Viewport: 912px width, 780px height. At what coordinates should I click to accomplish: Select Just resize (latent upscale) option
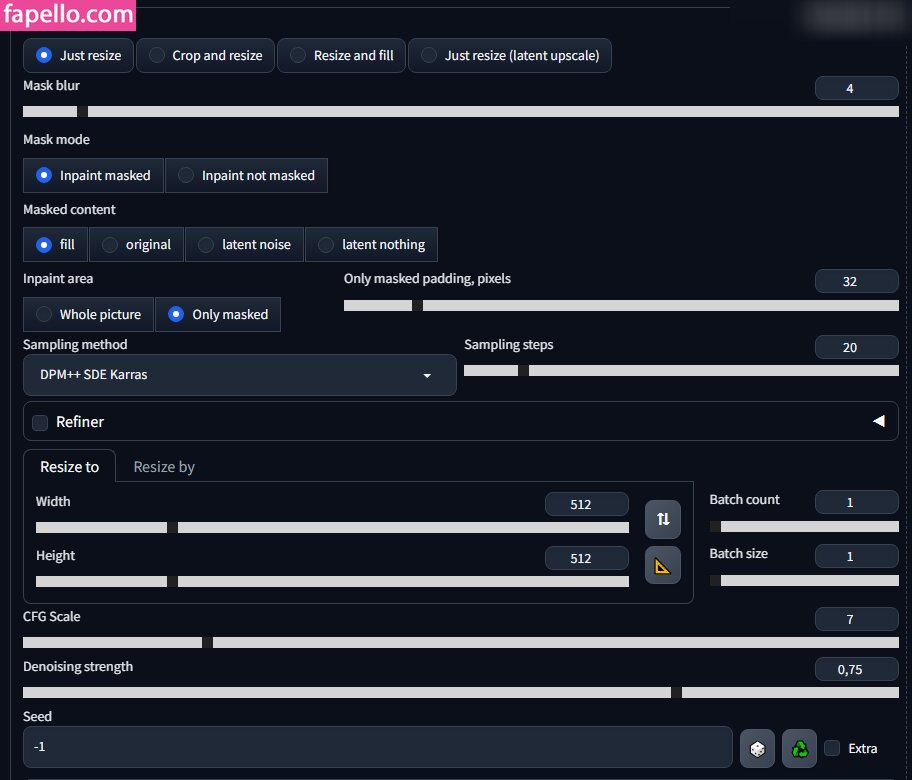pos(509,56)
